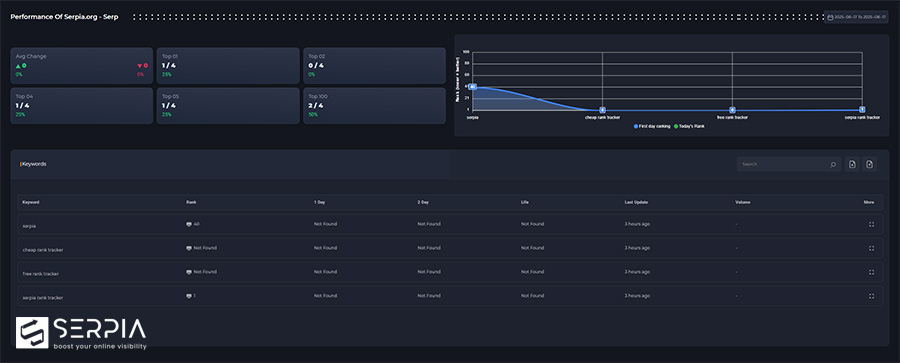This screenshot has width=900, height=363.
Task: Click the search magnifier icon in Keywords panel
Action: (x=833, y=164)
